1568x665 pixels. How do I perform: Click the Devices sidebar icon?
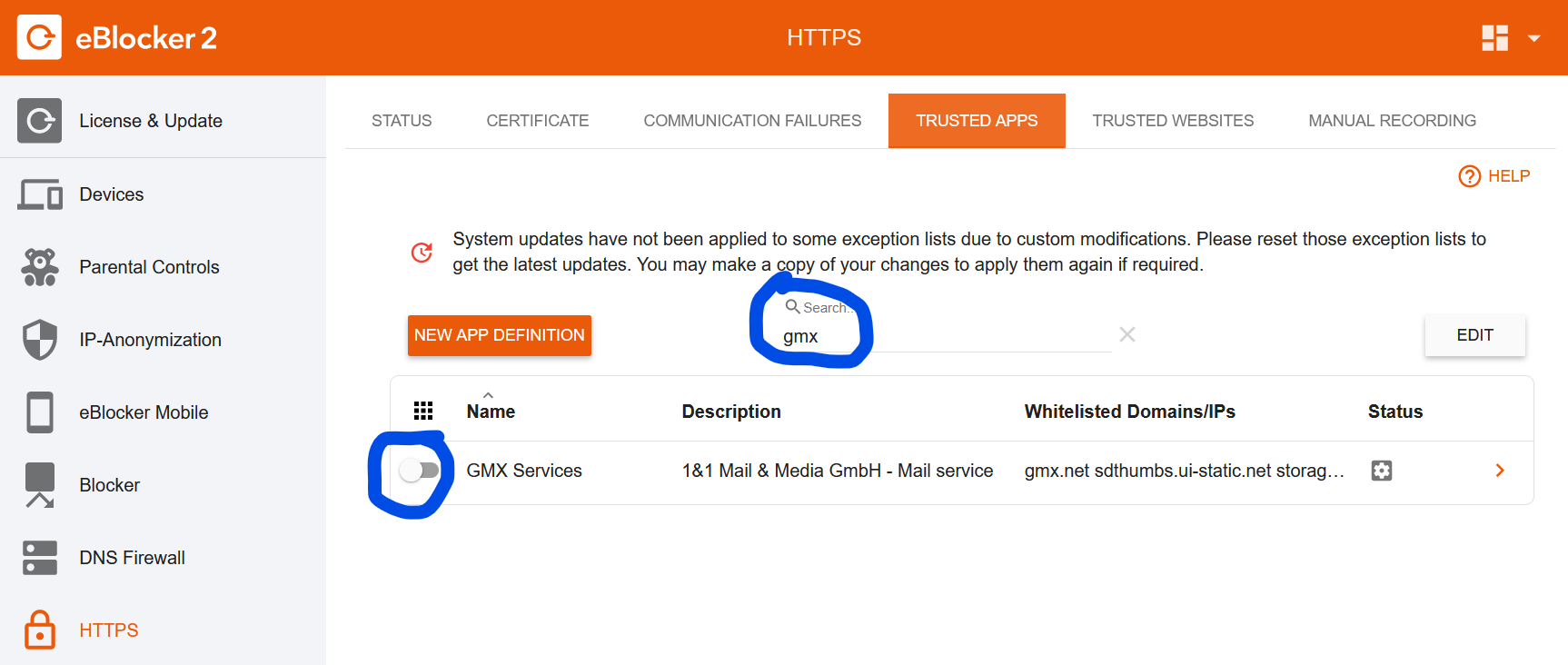point(40,194)
